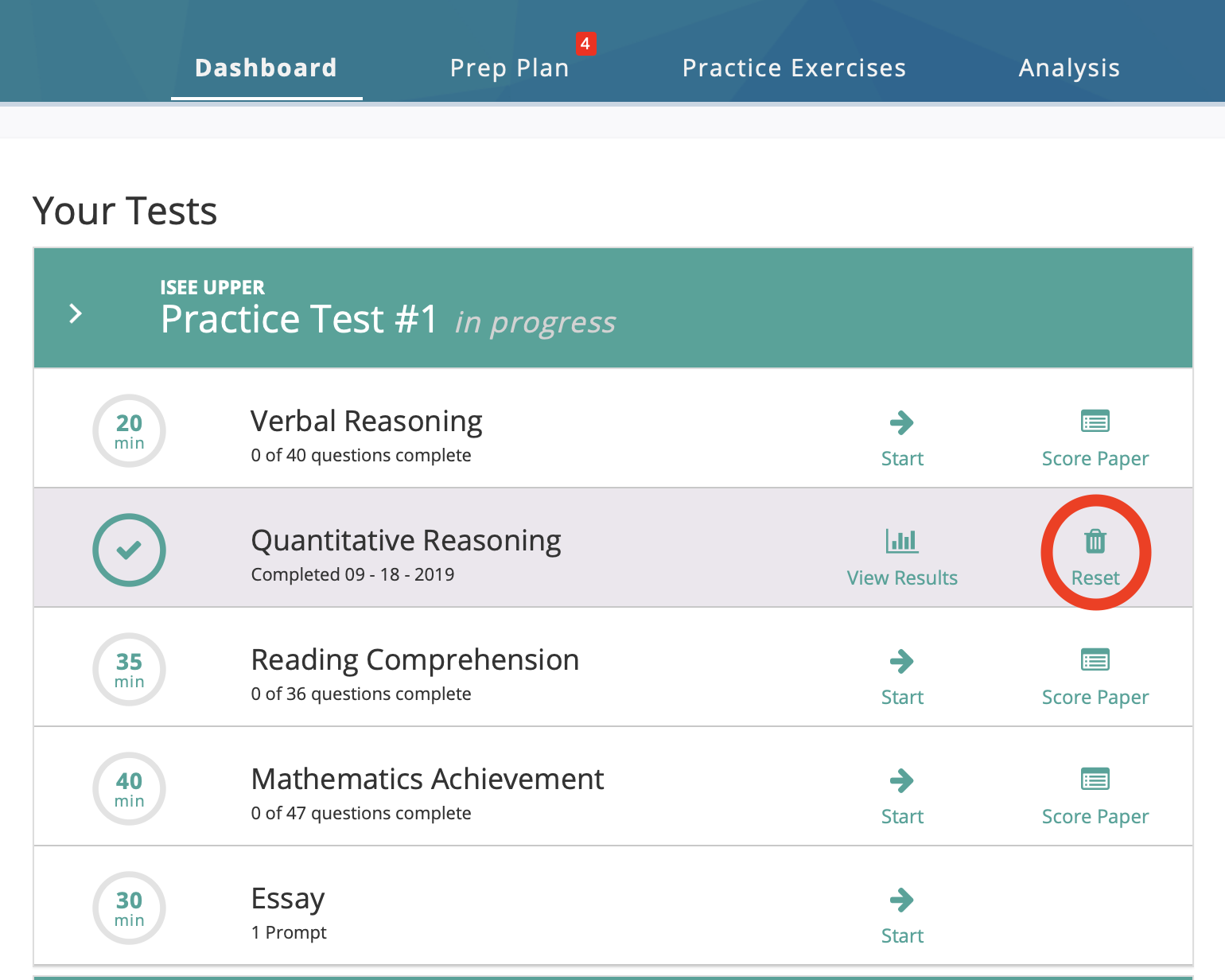
Task: Click the 35 min timer circle
Action: (129, 669)
